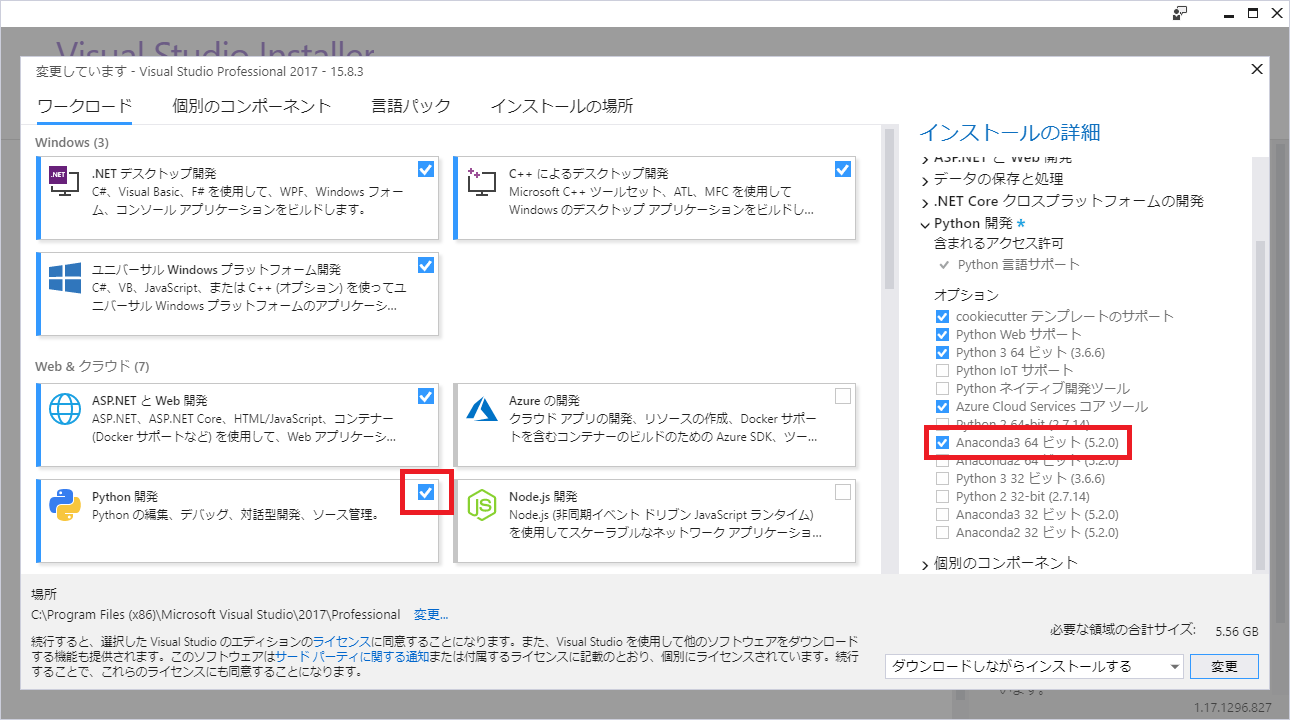Click the オプション label in details
Screen dimensions: 1290x720
tap(966, 295)
